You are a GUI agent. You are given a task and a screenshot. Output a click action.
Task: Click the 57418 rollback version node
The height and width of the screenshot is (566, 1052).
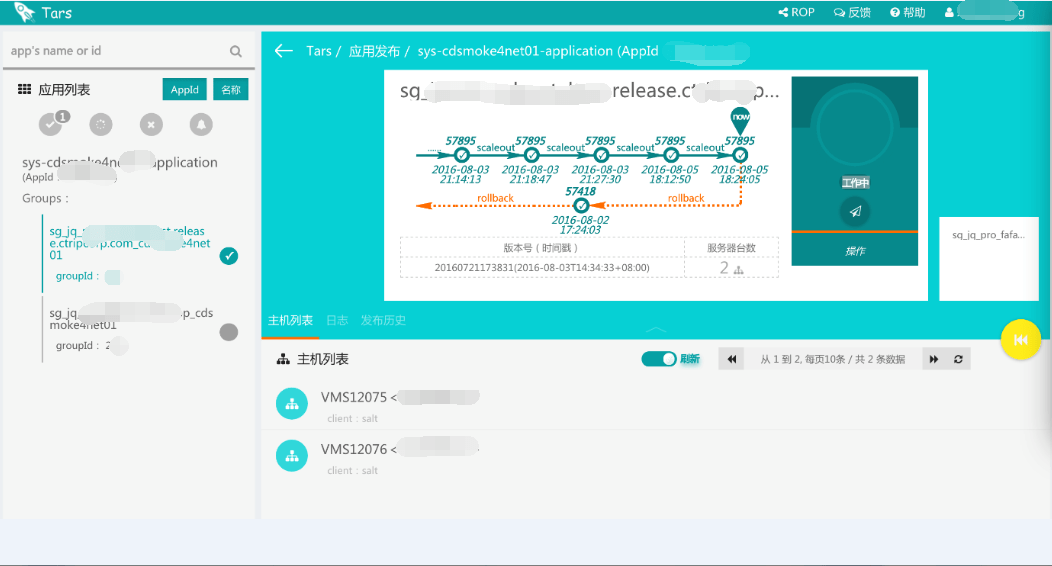click(x=581, y=205)
